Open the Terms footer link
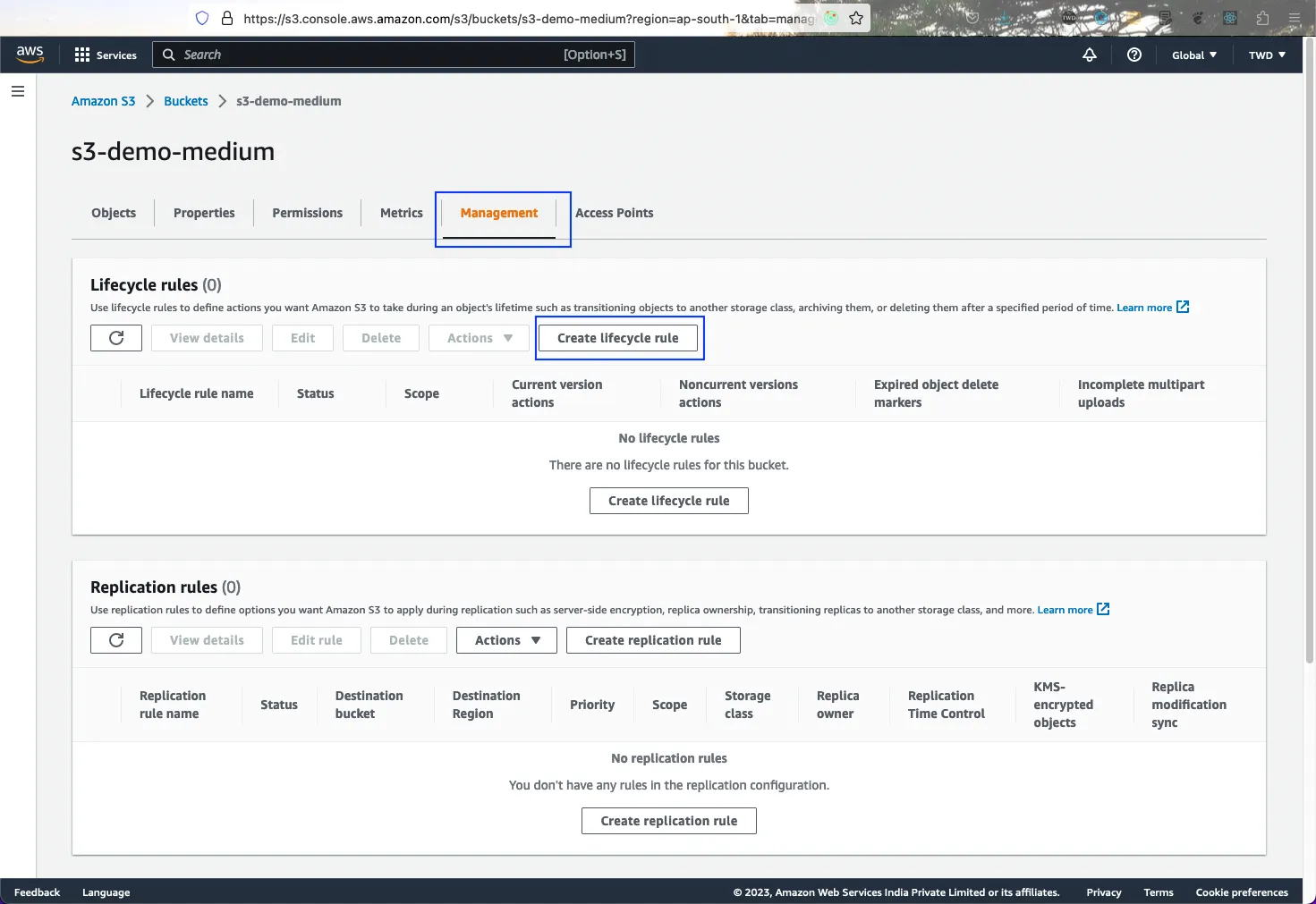1316x904 pixels. tap(1159, 892)
